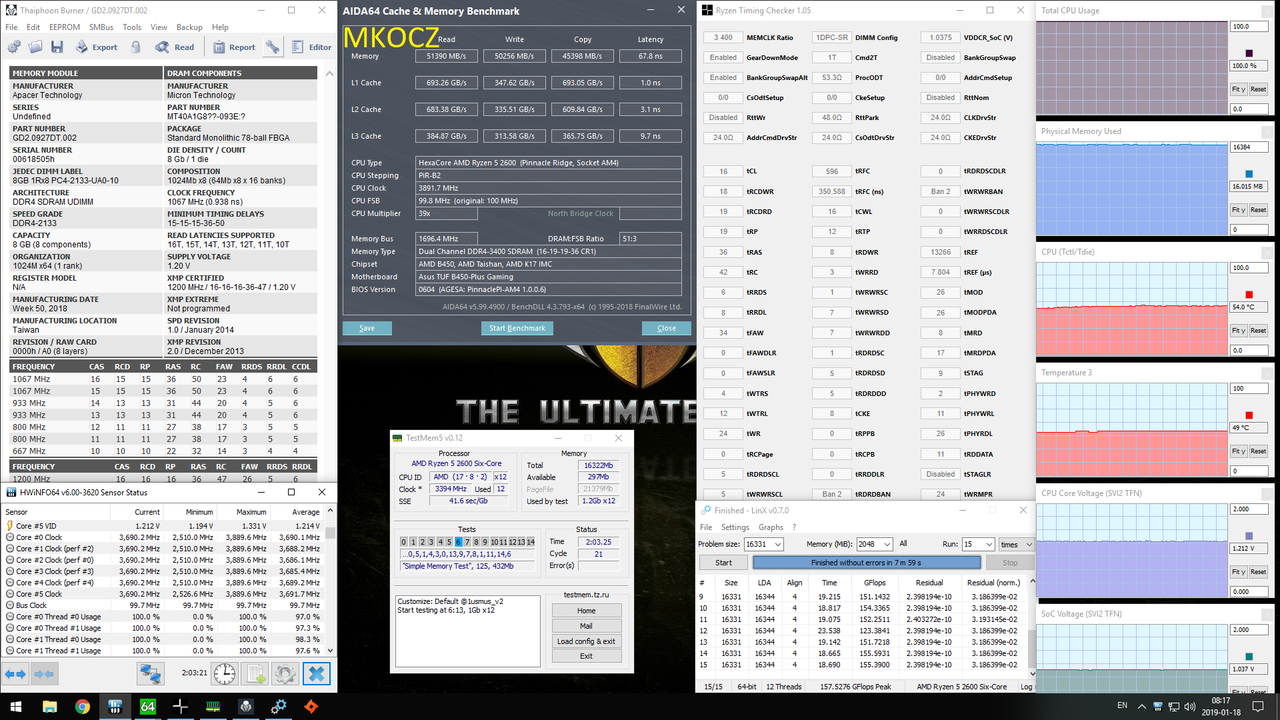Open the LinX Graphs menu
This screenshot has width=1280, height=720.
tap(771, 527)
